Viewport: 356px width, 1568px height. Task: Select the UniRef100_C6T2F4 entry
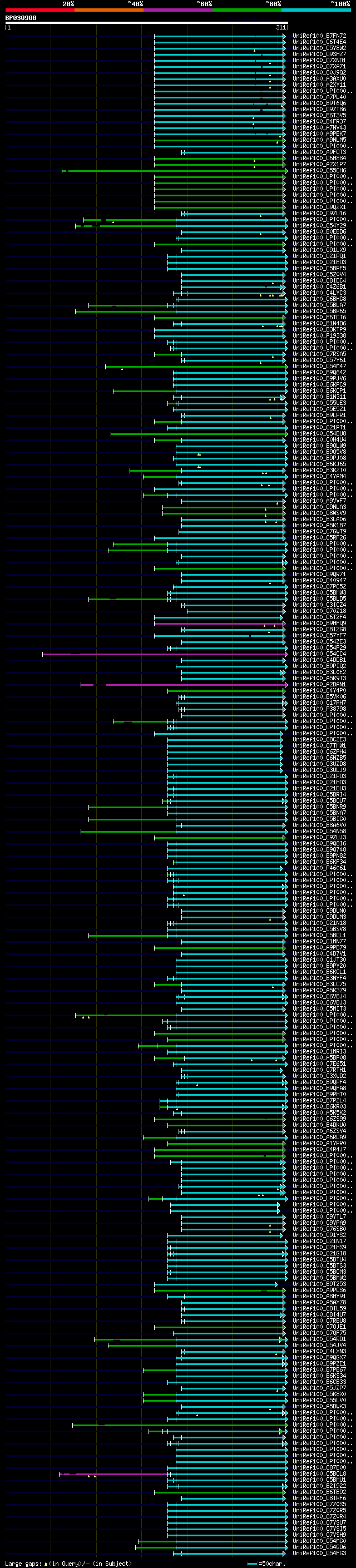point(319,617)
